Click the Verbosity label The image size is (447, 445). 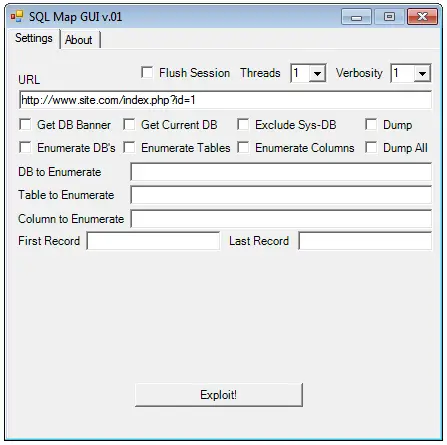point(359,73)
